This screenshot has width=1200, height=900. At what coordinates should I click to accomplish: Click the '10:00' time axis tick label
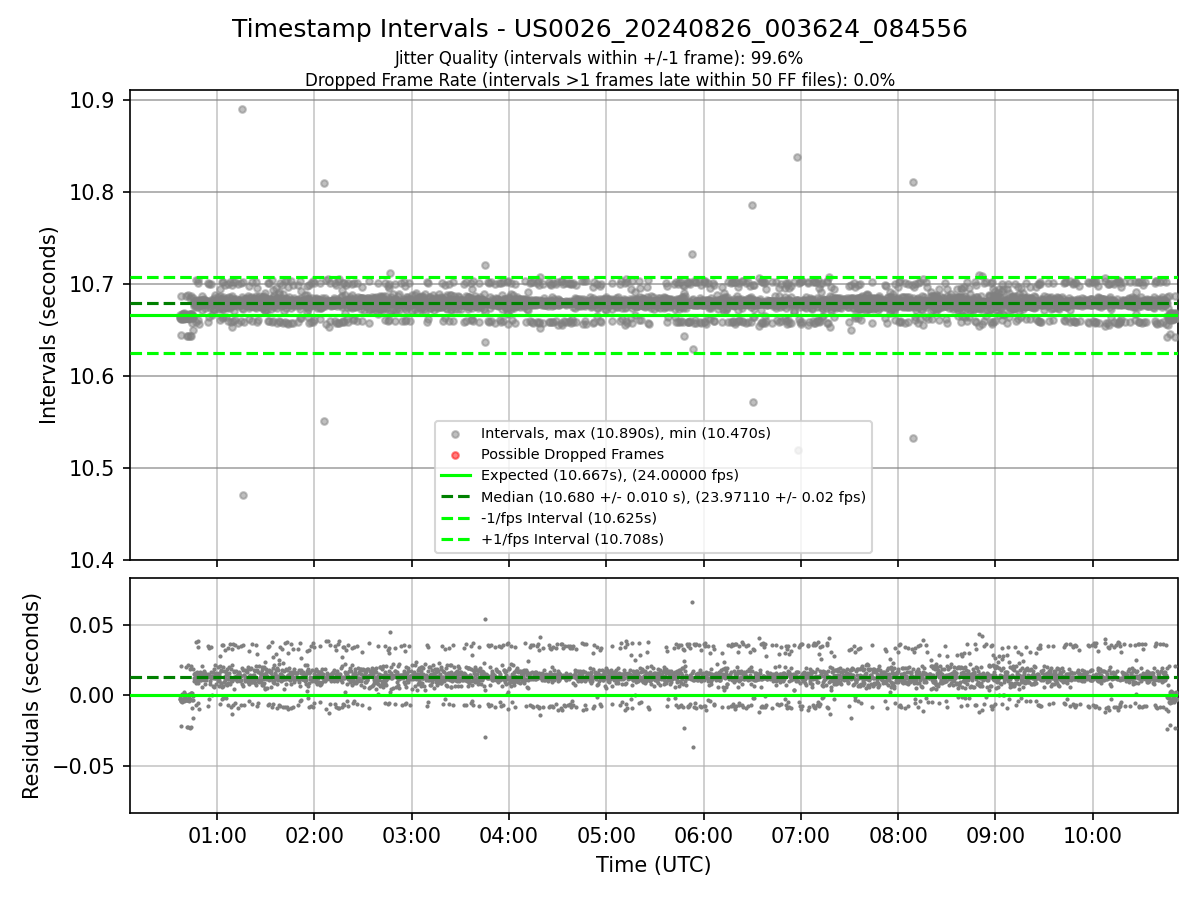pyautogui.click(x=1092, y=836)
